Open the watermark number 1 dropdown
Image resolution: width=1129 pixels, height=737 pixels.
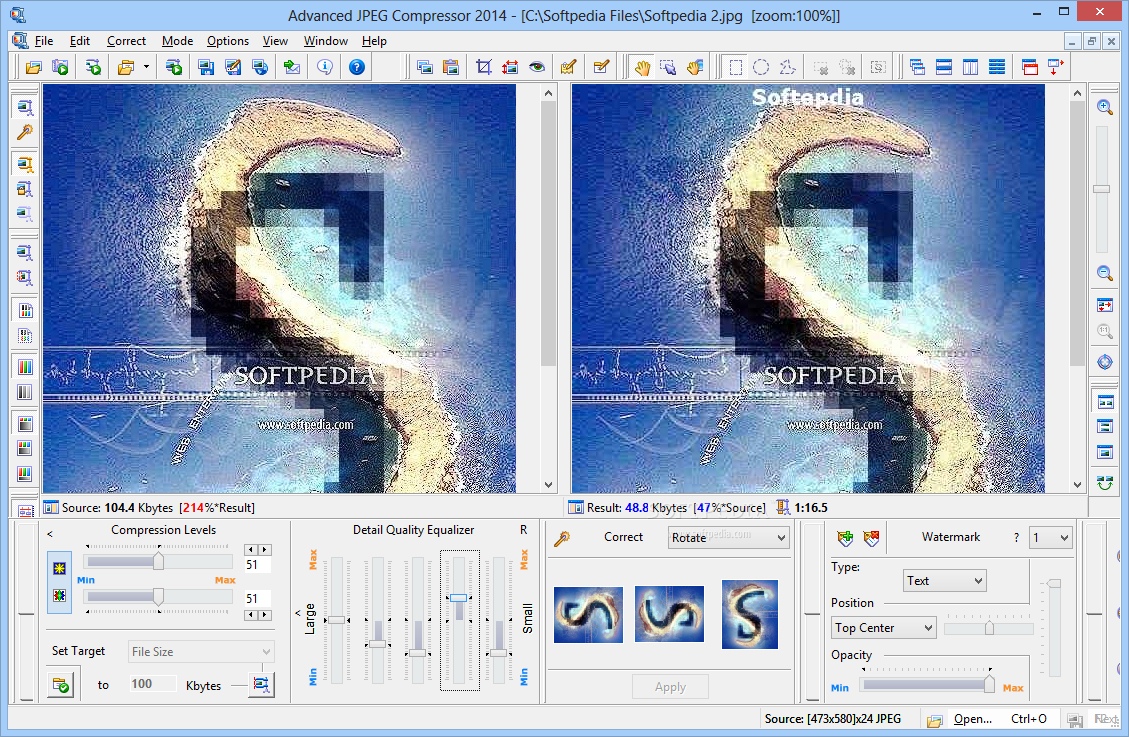tap(1051, 538)
